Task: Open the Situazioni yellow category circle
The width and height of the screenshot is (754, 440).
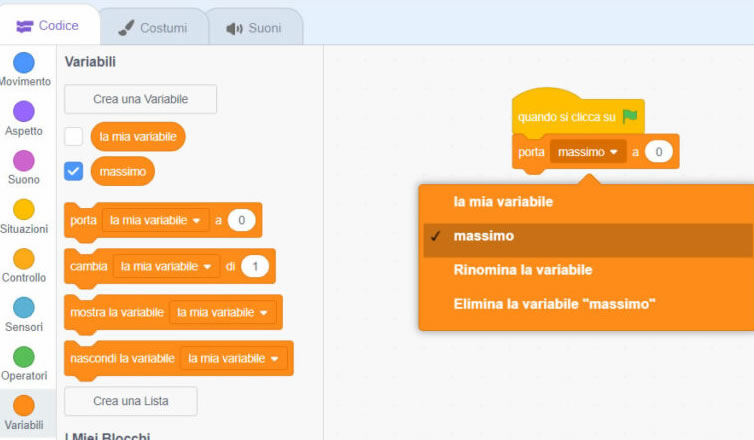Action: 24,210
